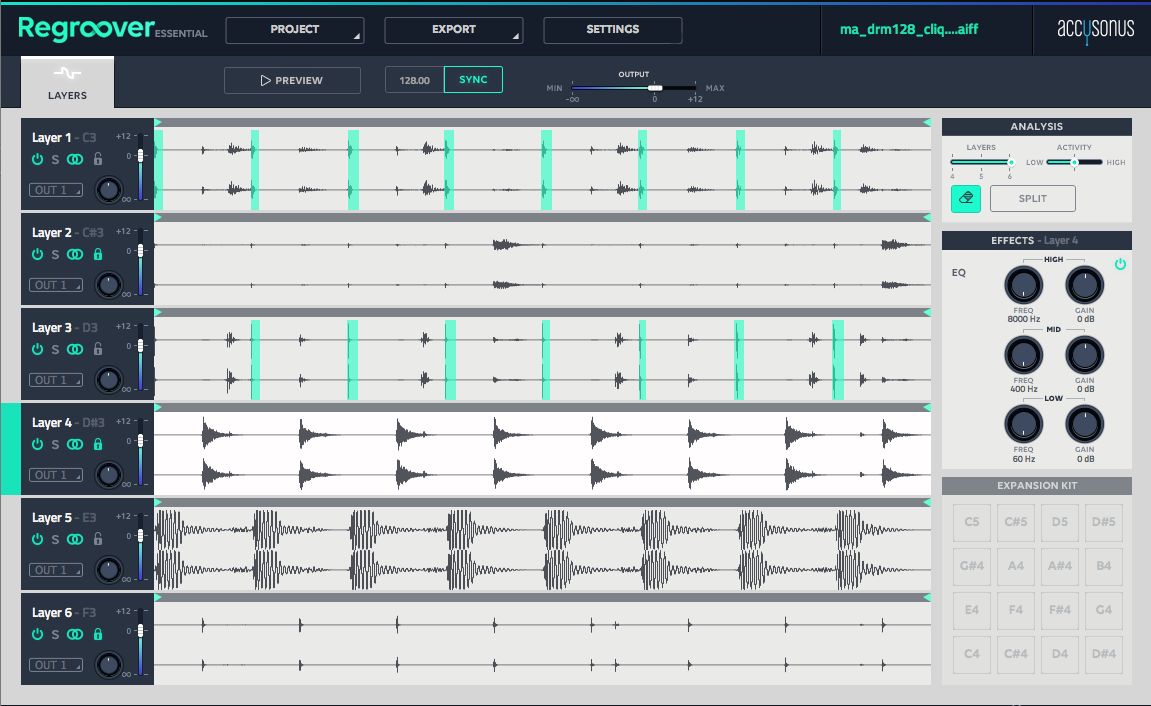Screen dimensions: 1151x706
Task: Click the A4 expansion kit pad
Action: 1016,566
